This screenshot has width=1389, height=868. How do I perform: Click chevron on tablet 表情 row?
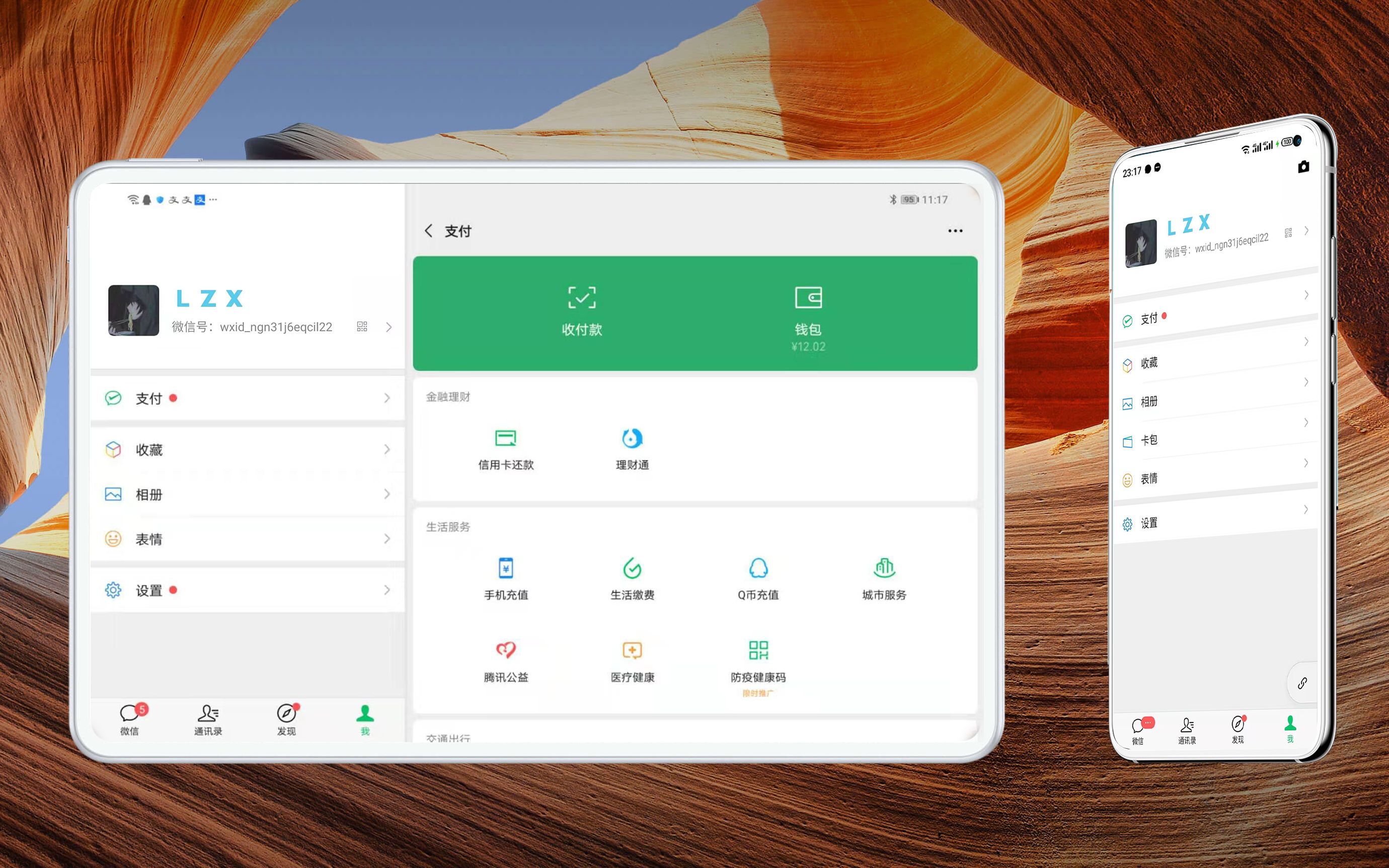click(x=387, y=539)
